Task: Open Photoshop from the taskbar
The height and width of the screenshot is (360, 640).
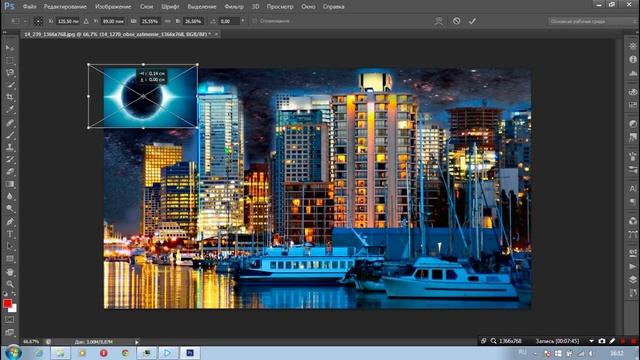Action: coord(190,353)
